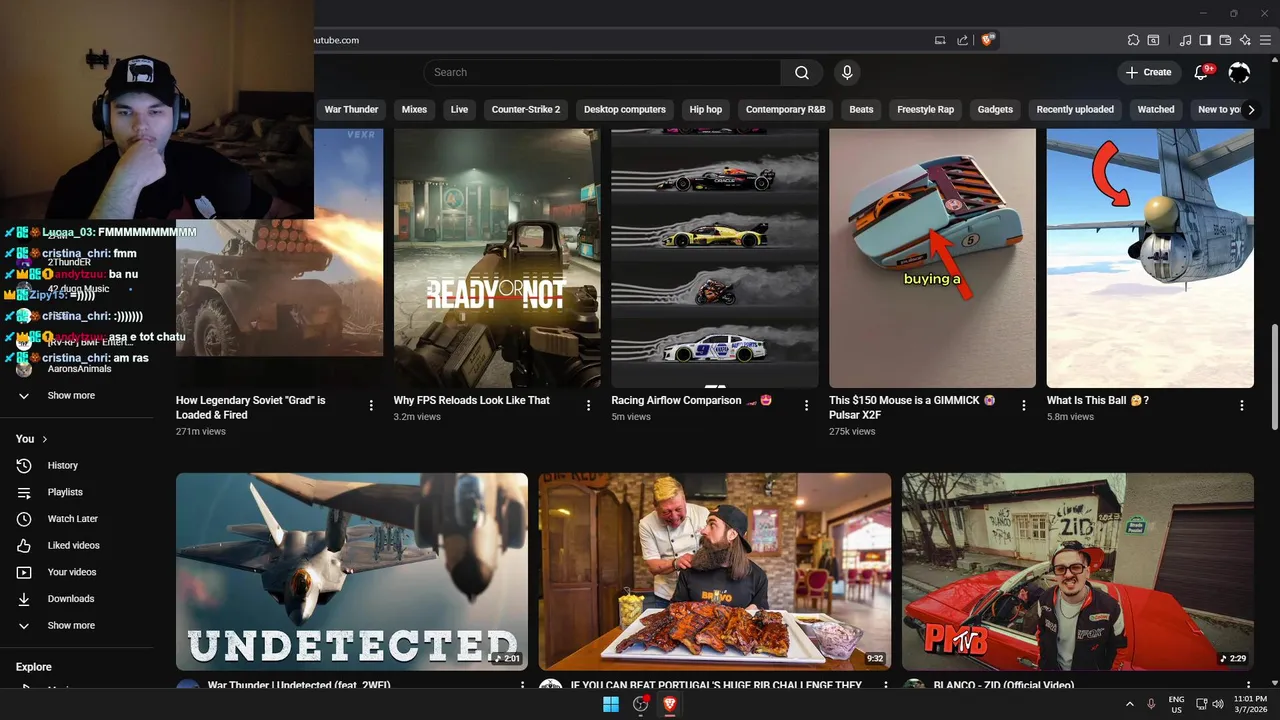Screen dimensions: 1280x720
Task: Open the What Is This Ball thumbnail
Action: [1150, 258]
